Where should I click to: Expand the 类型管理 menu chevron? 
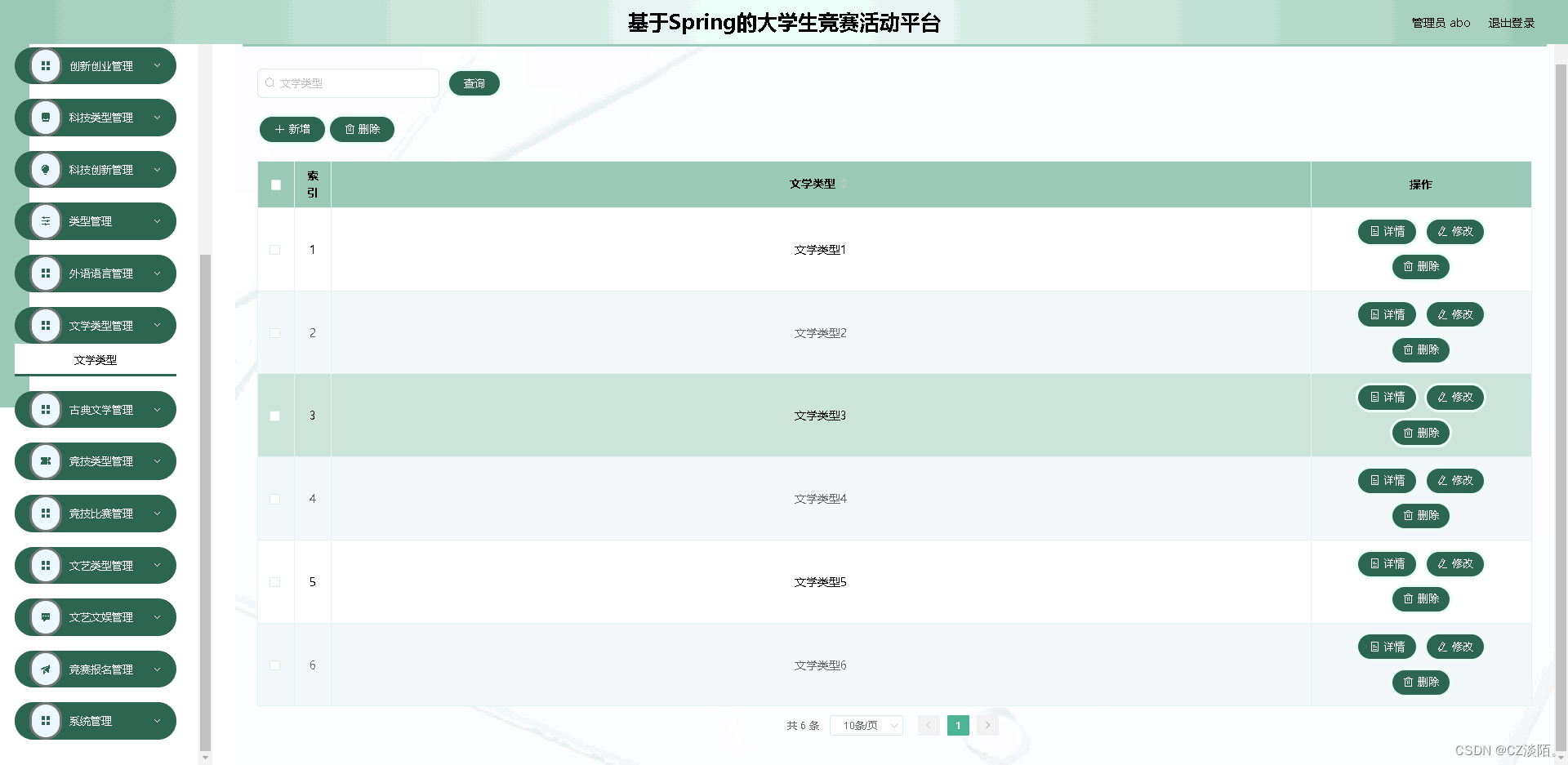coord(157,221)
